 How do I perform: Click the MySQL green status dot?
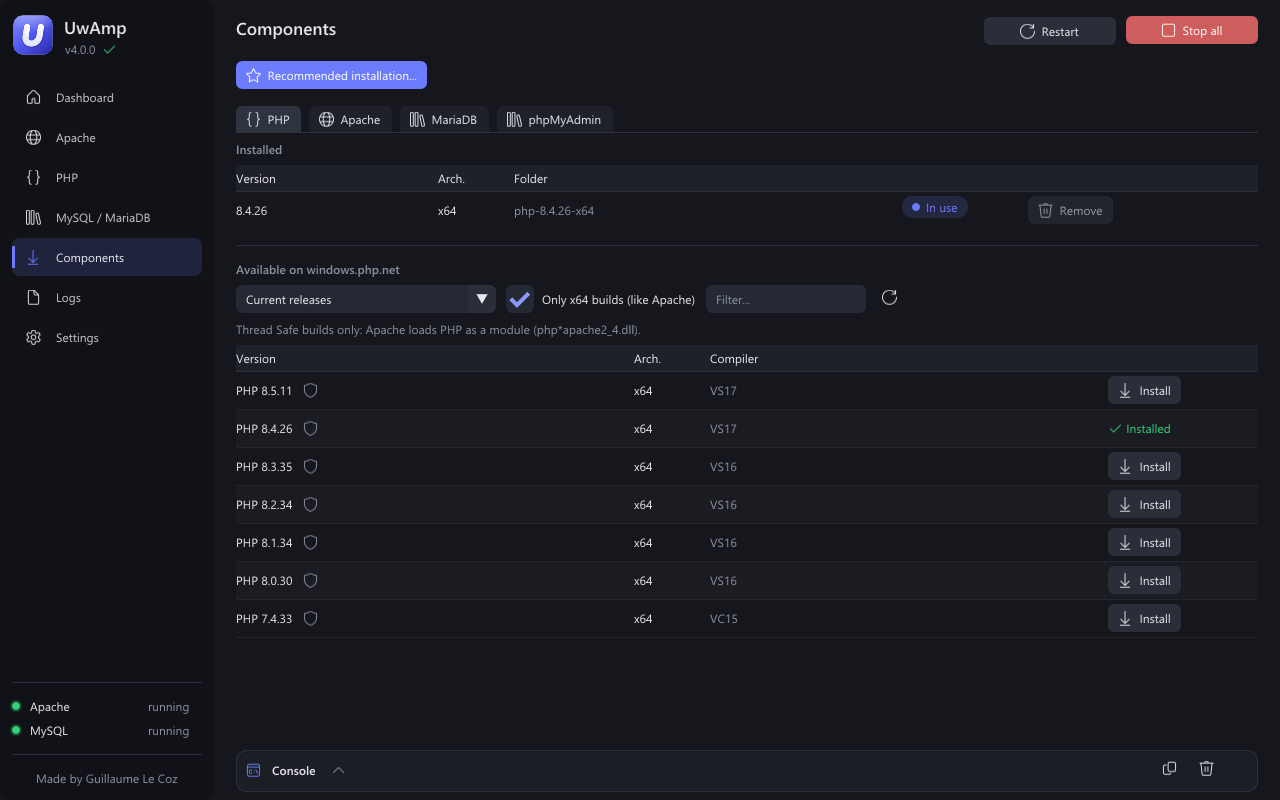click(x=16, y=731)
